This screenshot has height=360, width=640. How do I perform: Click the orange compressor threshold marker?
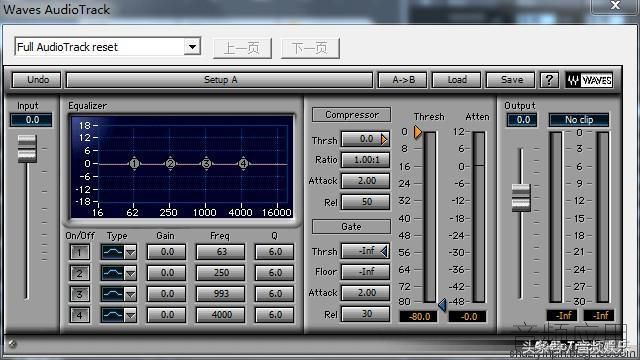tap(418, 132)
